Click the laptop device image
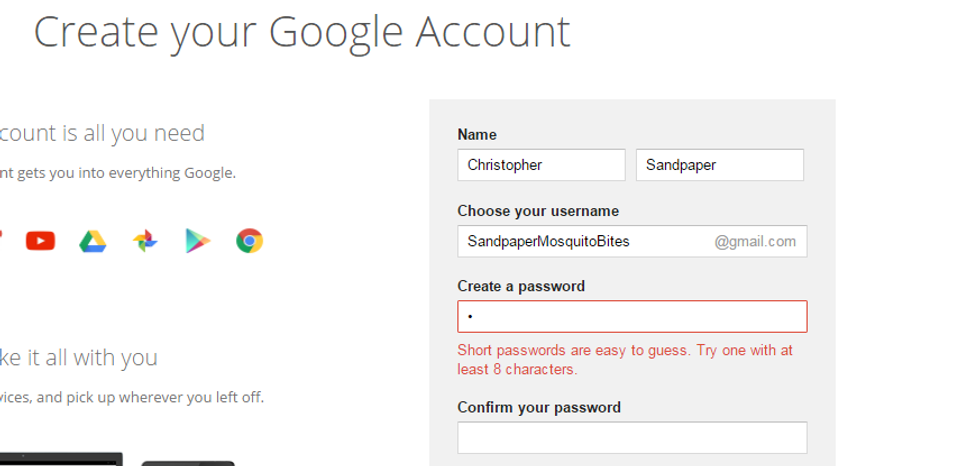 pos(60,459)
